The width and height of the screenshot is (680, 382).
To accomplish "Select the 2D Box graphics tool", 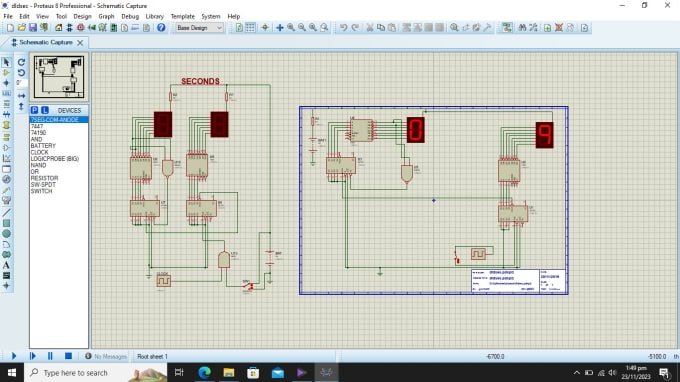I will [6, 223].
